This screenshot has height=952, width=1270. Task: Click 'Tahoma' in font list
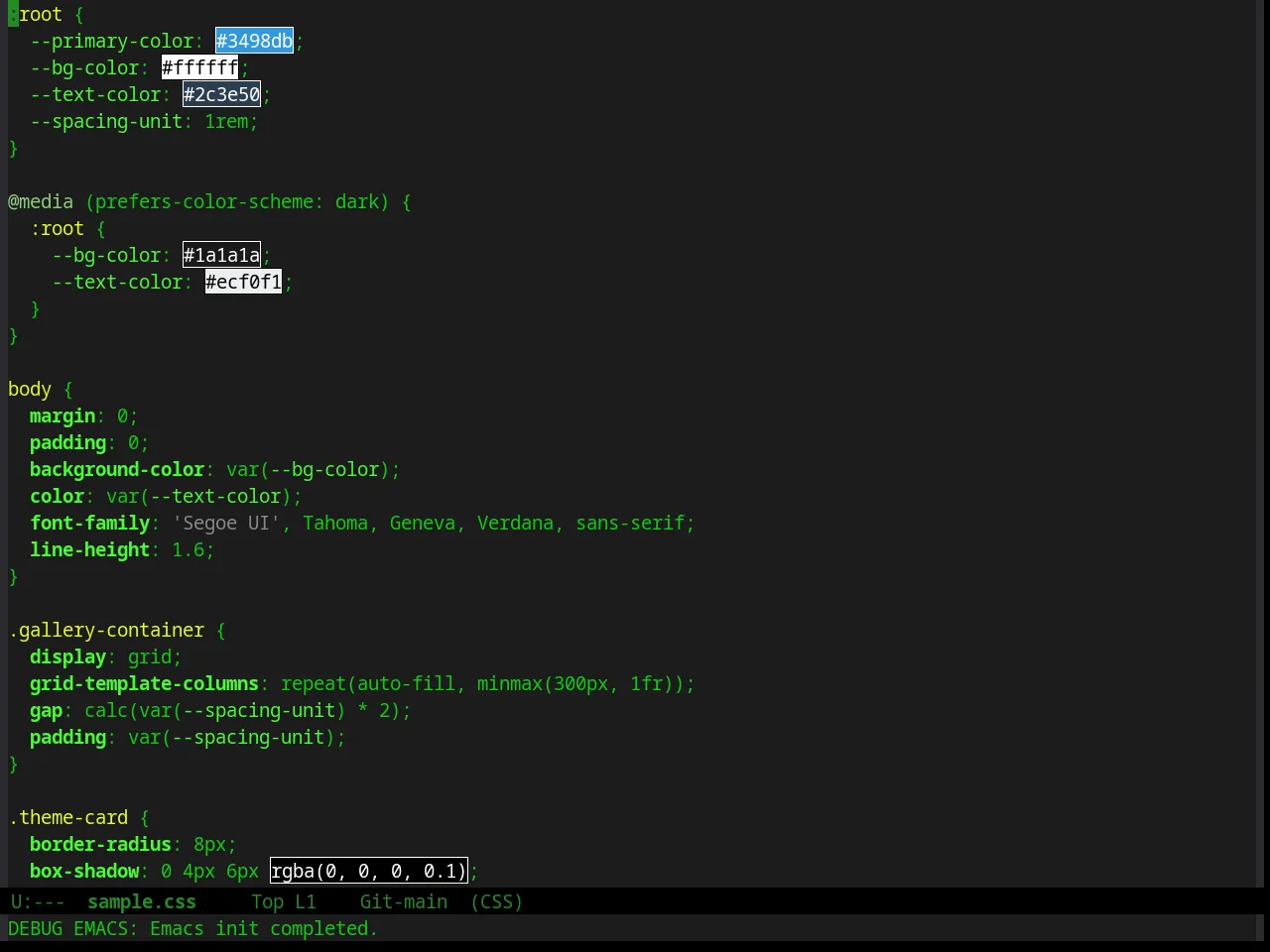coord(335,523)
